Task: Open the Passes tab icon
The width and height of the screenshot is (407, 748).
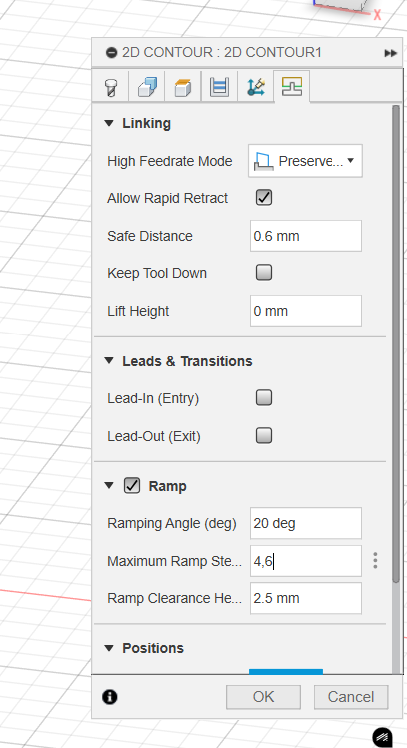Action: pyautogui.click(x=219, y=87)
